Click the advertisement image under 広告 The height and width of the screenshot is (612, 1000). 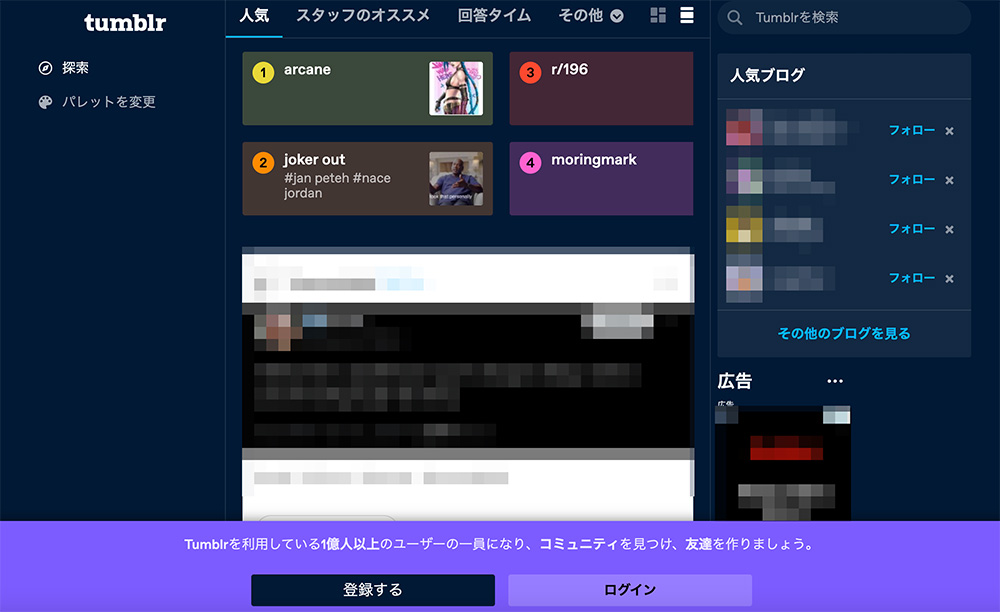(x=783, y=463)
